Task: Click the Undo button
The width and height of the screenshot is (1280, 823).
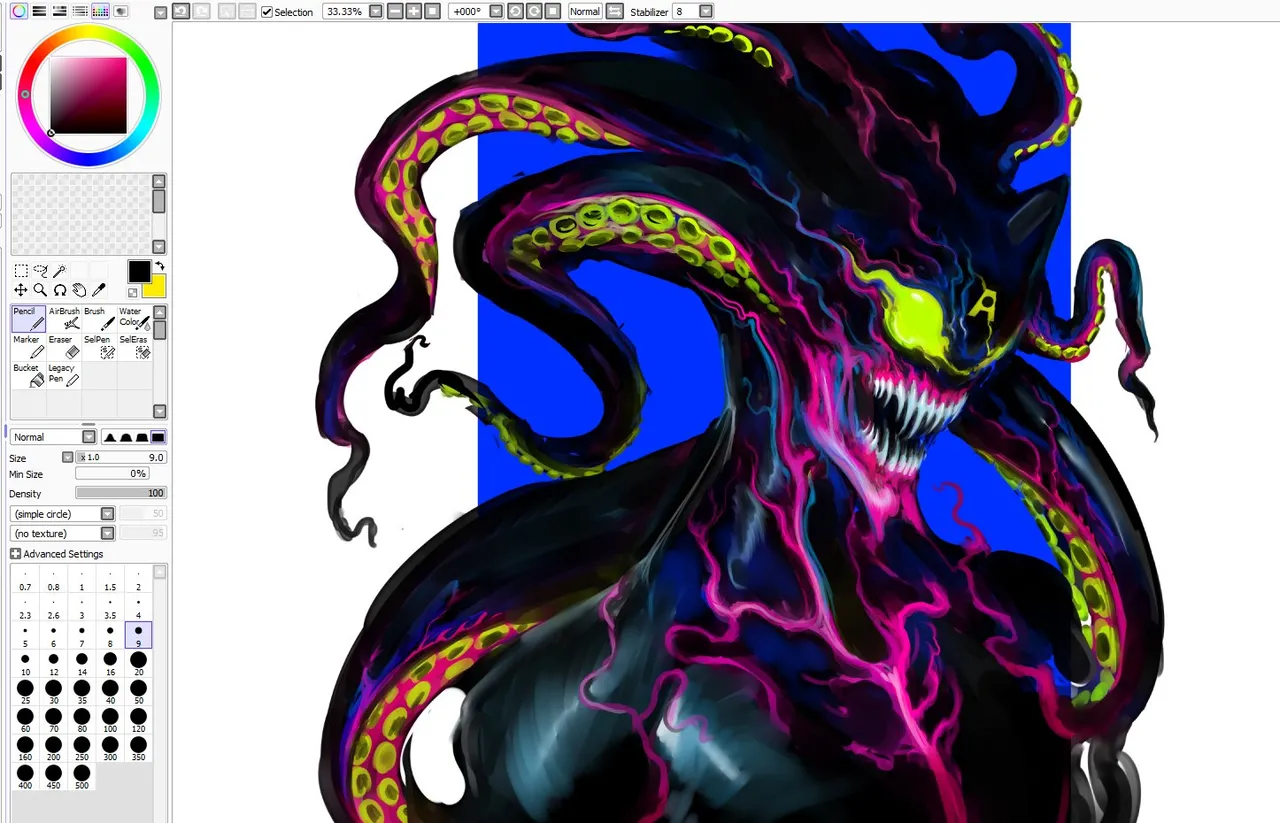Action: pyautogui.click(x=180, y=11)
